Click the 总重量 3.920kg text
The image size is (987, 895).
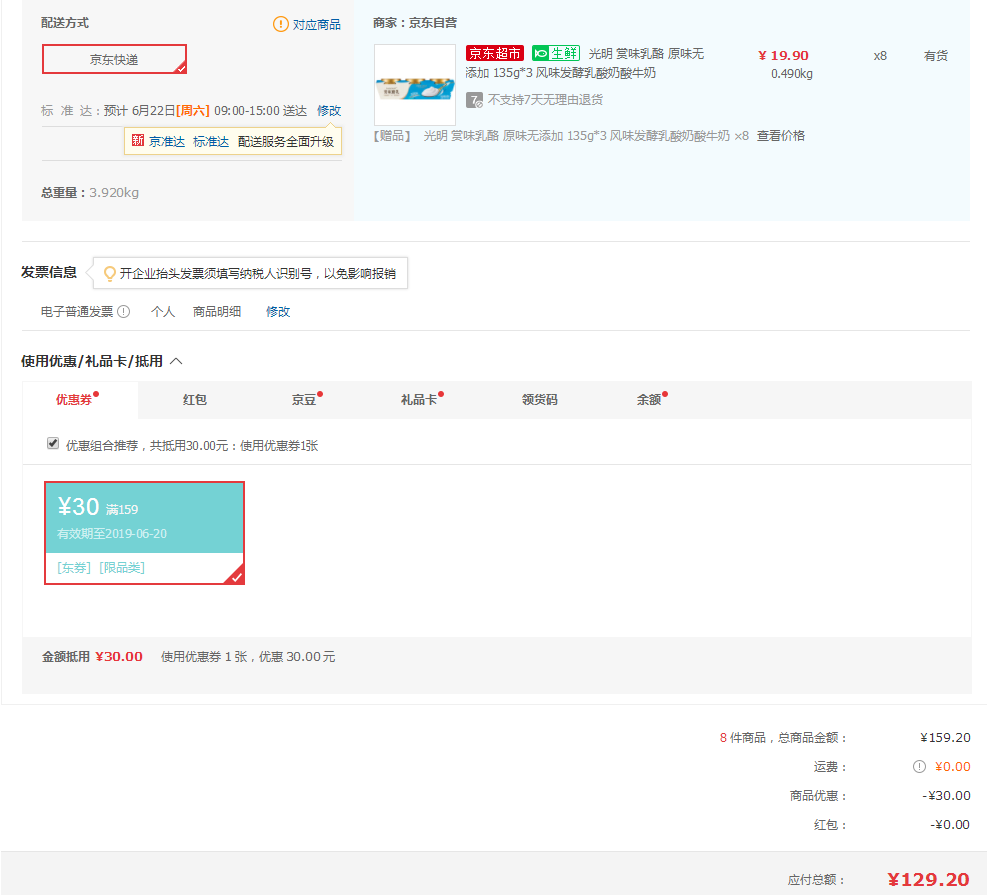pyautogui.click(x=90, y=193)
